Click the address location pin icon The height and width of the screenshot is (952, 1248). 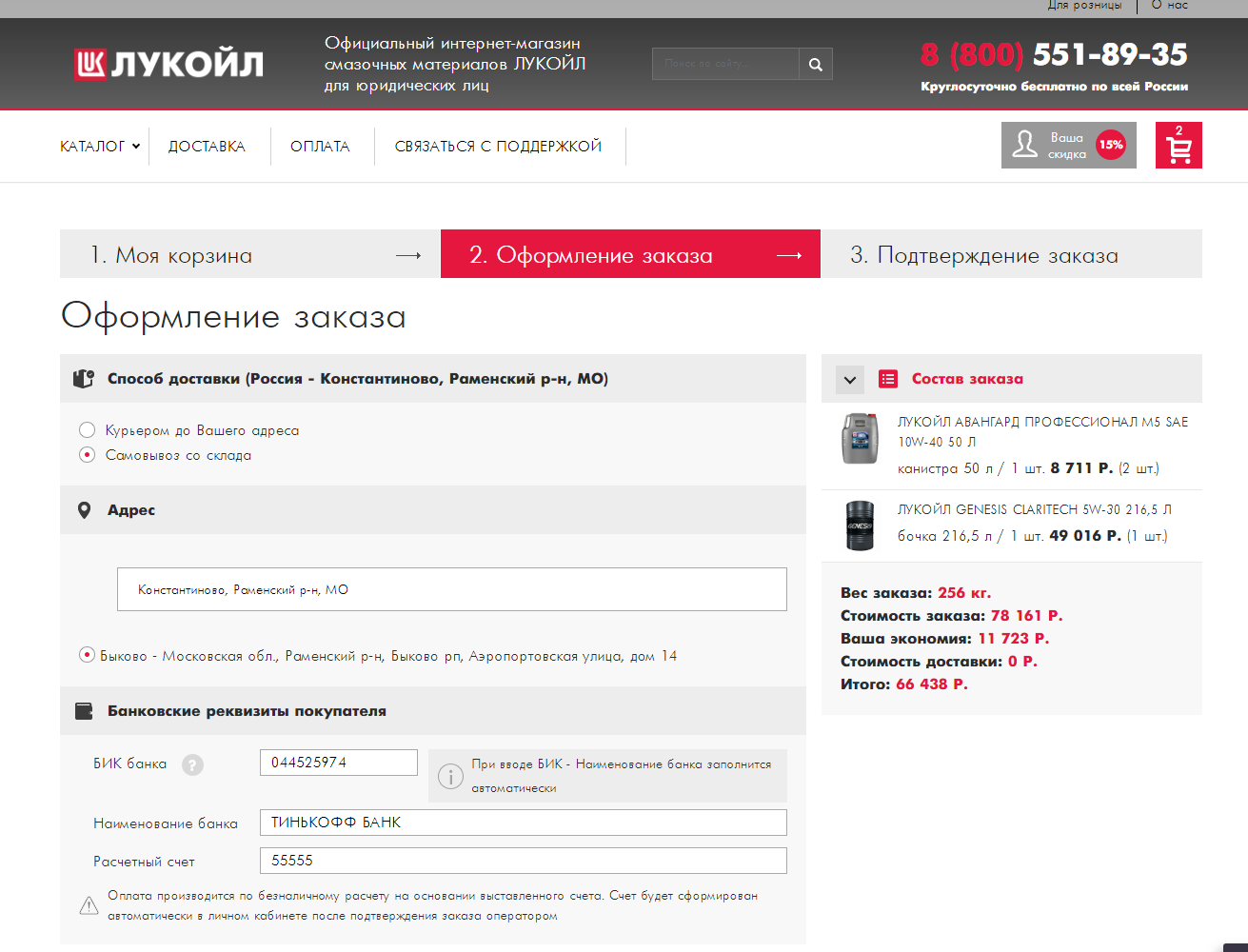tap(84, 510)
